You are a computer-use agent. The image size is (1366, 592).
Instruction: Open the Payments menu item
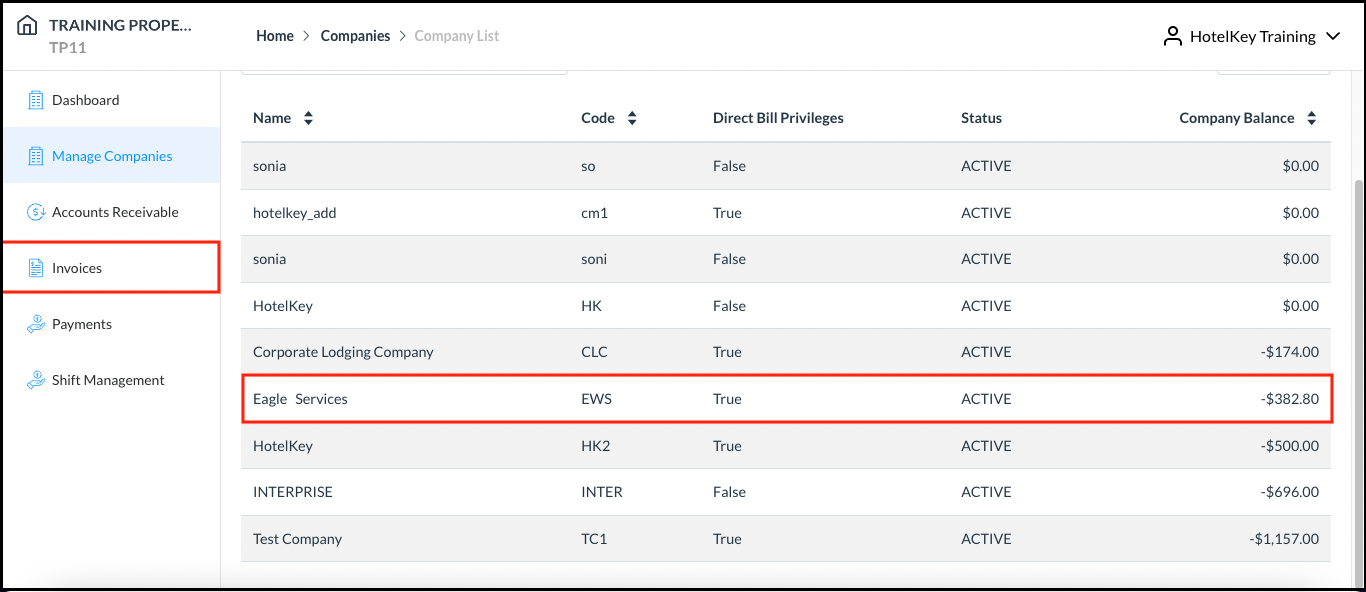(x=82, y=324)
